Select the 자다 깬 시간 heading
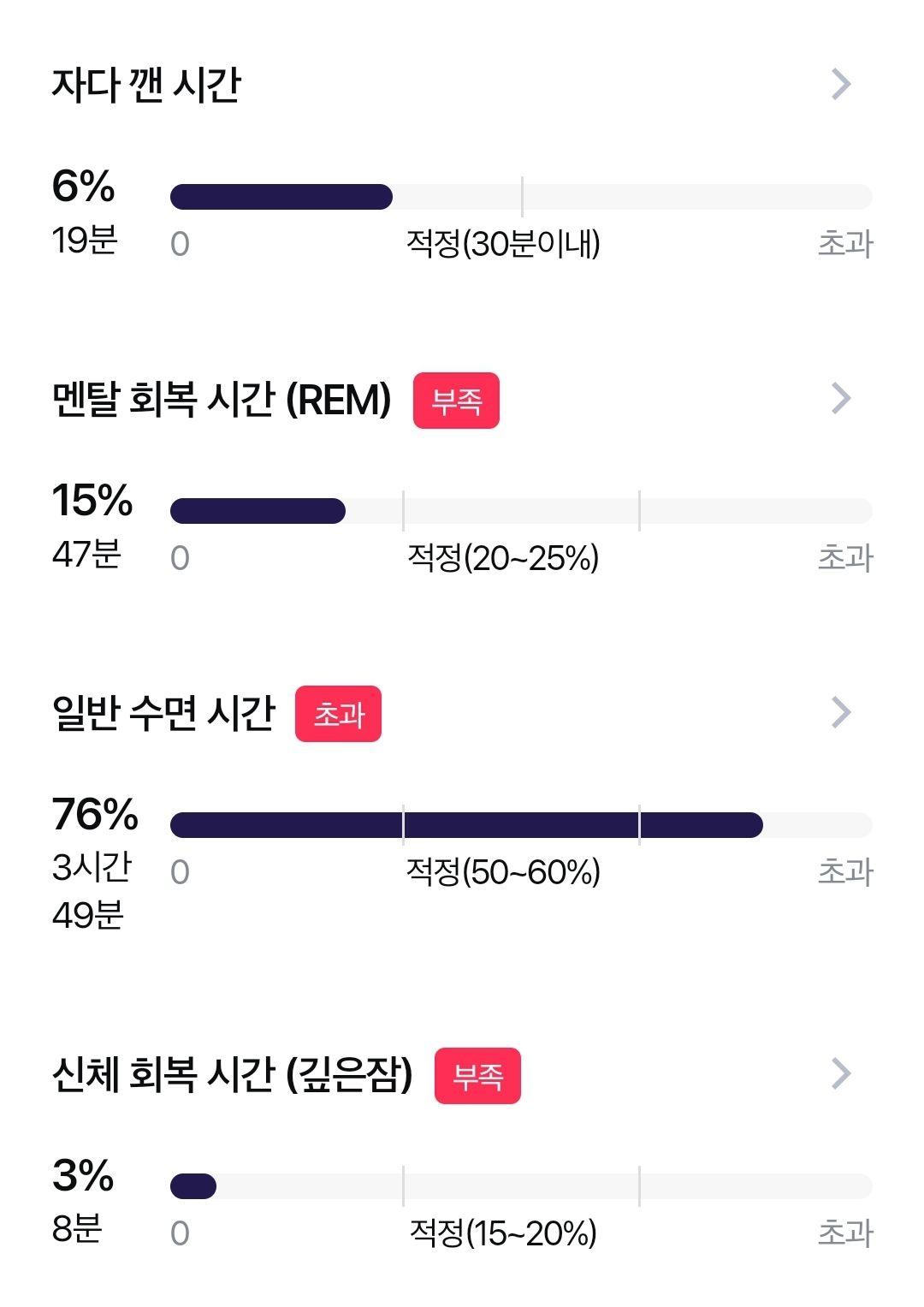Viewport: 924px width, 1307px height. [146, 85]
